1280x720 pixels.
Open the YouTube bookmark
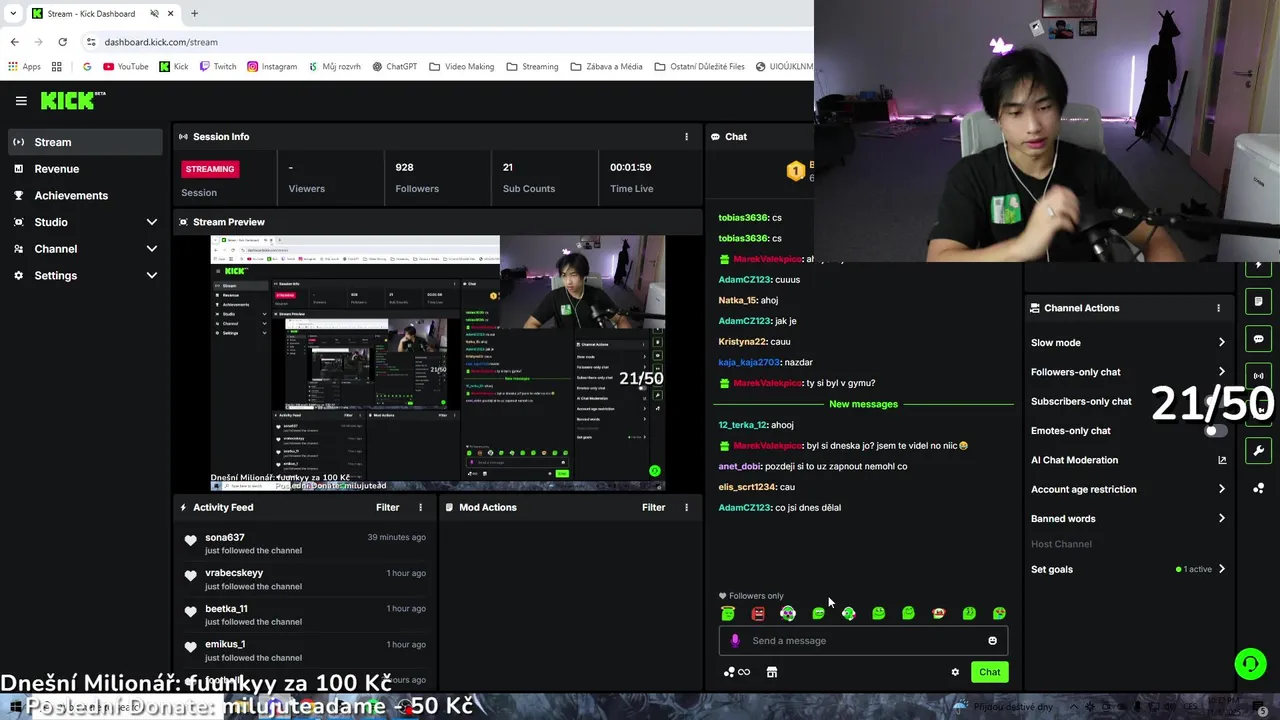click(x=125, y=67)
